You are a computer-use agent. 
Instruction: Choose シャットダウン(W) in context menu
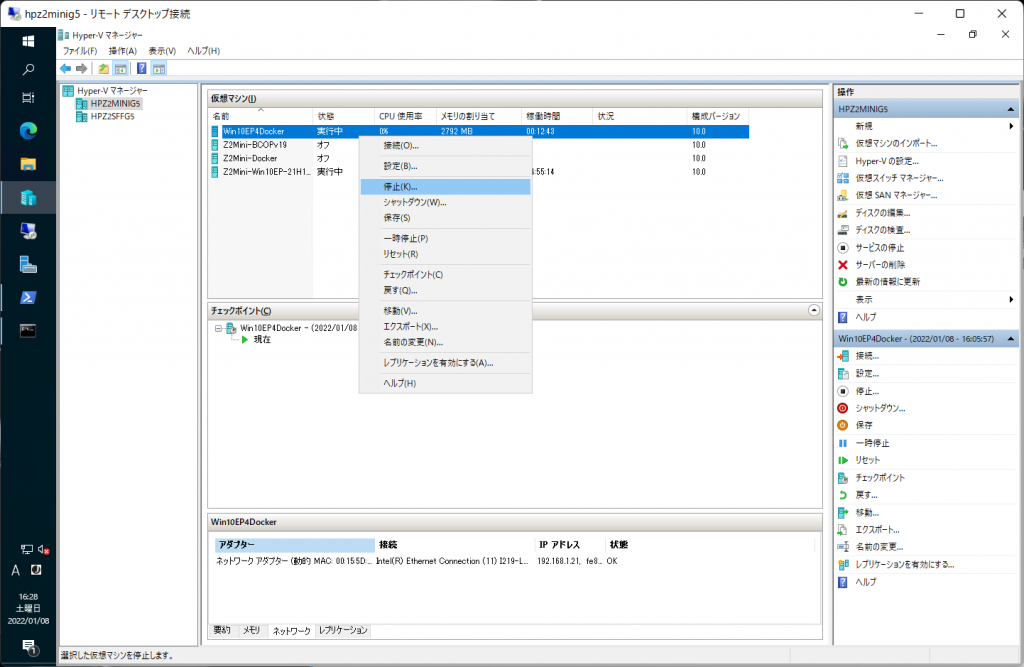(445, 203)
